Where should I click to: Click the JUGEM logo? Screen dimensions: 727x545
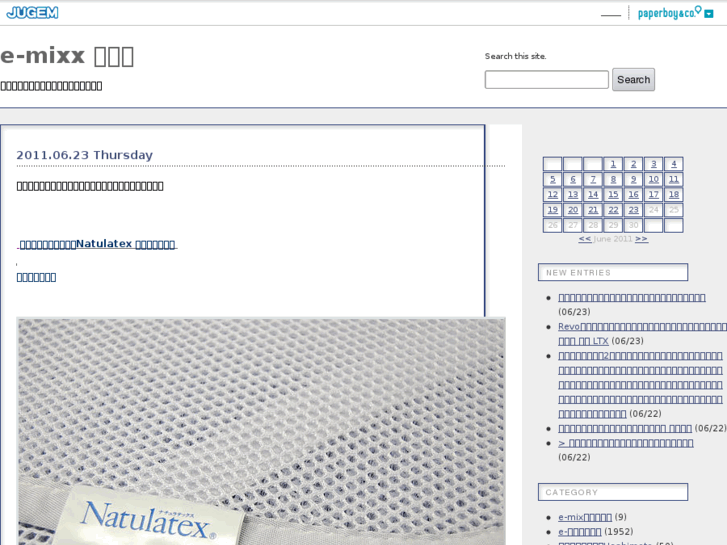point(32,13)
